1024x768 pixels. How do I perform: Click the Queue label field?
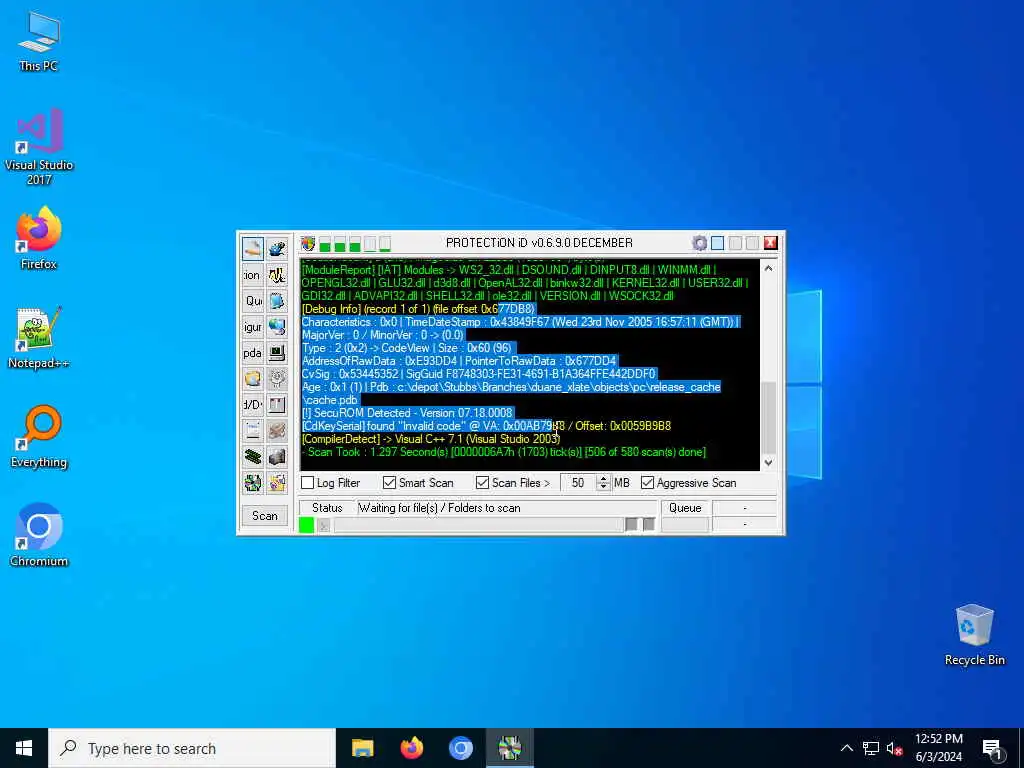point(685,507)
